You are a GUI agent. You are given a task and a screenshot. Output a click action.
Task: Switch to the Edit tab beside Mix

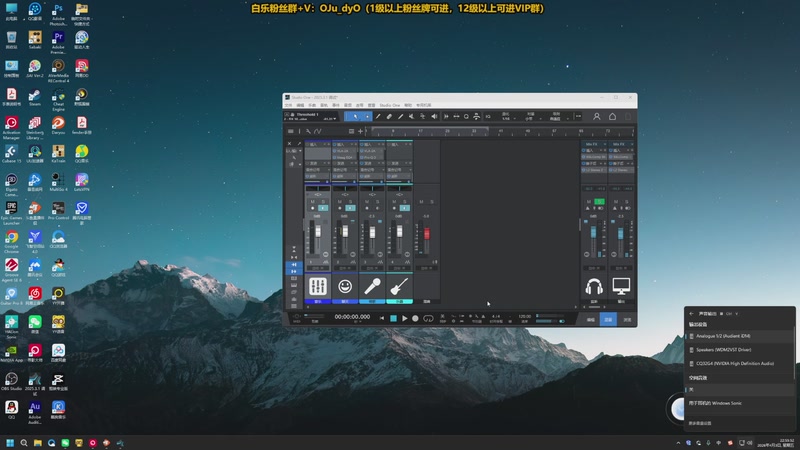point(591,319)
